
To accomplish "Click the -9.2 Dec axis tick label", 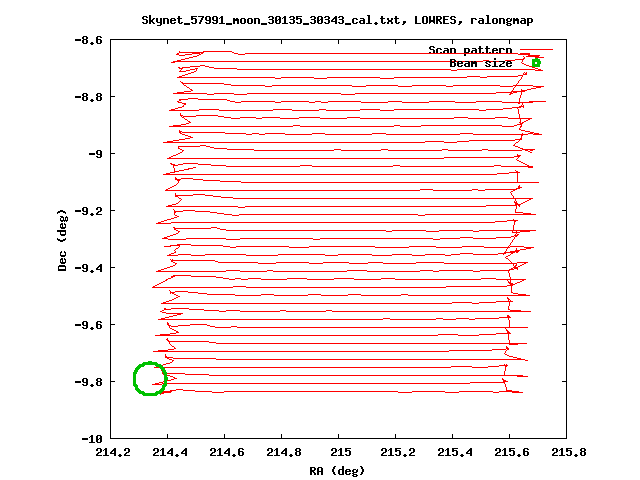I will click(88, 211).
